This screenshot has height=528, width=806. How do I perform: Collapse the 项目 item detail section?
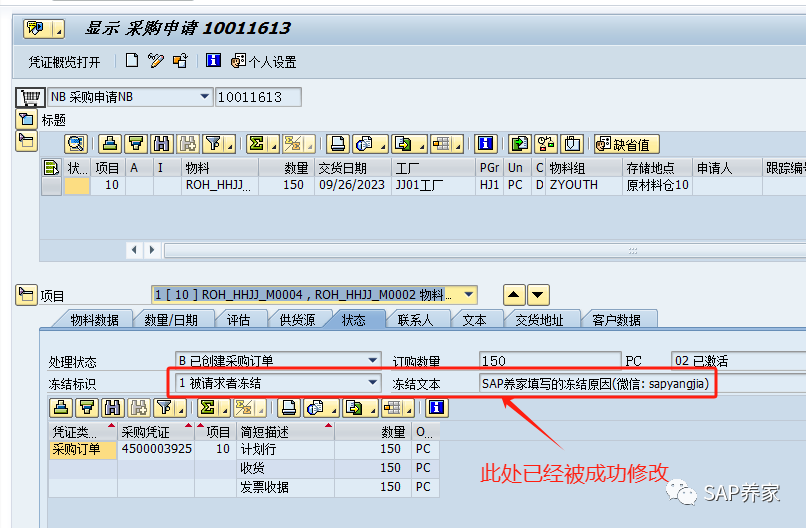pos(26,295)
